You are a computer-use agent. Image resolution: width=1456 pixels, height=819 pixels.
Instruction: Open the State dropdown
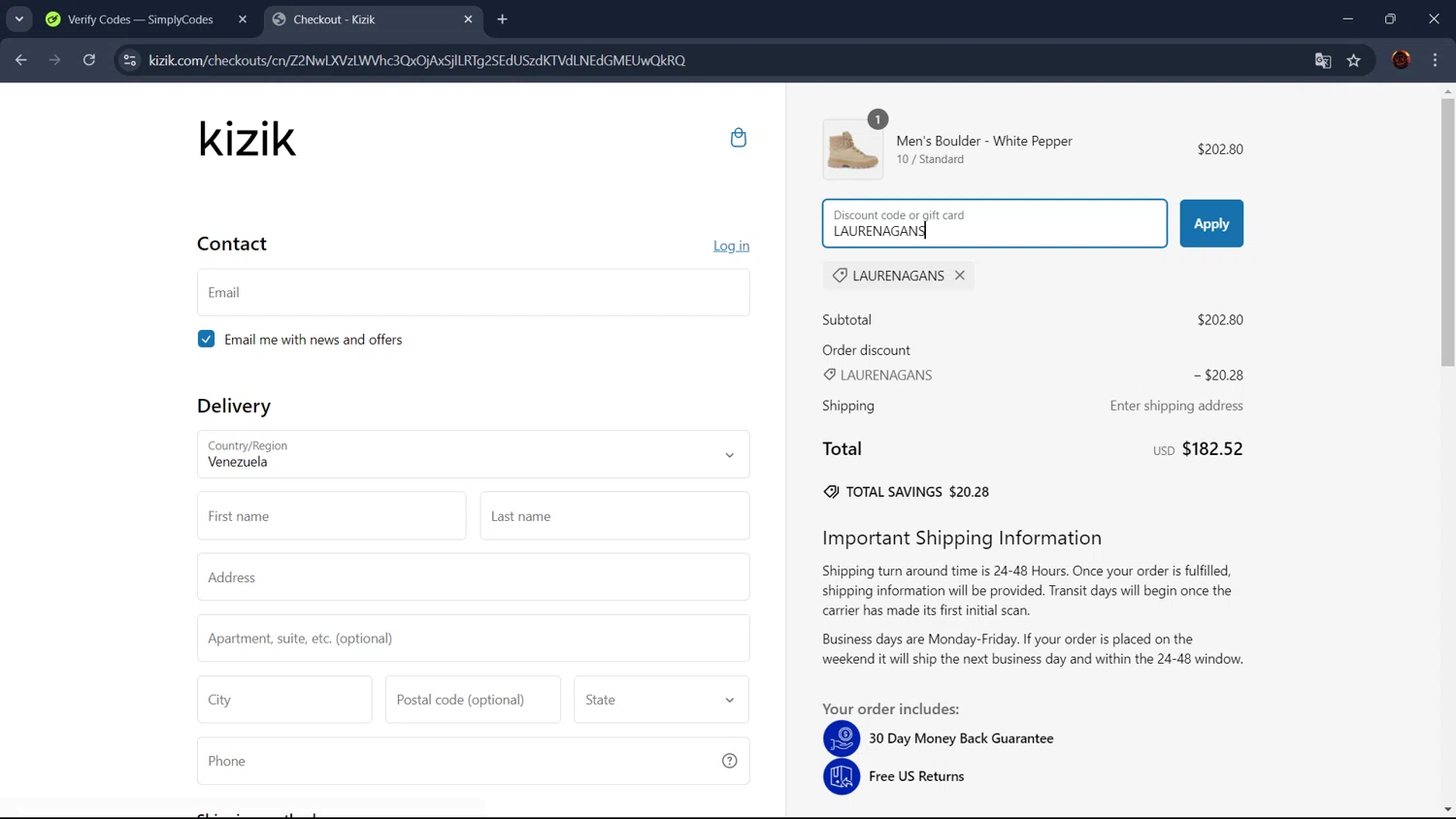pos(661,700)
